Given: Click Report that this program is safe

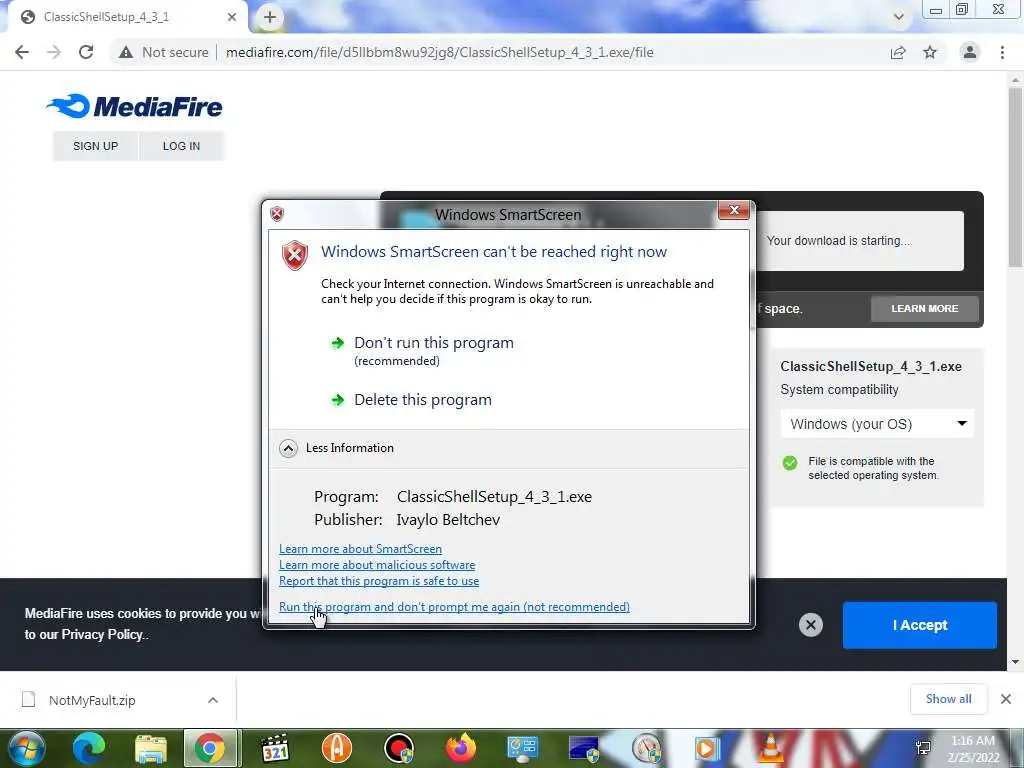Looking at the screenshot, I should (x=379, y=581).
